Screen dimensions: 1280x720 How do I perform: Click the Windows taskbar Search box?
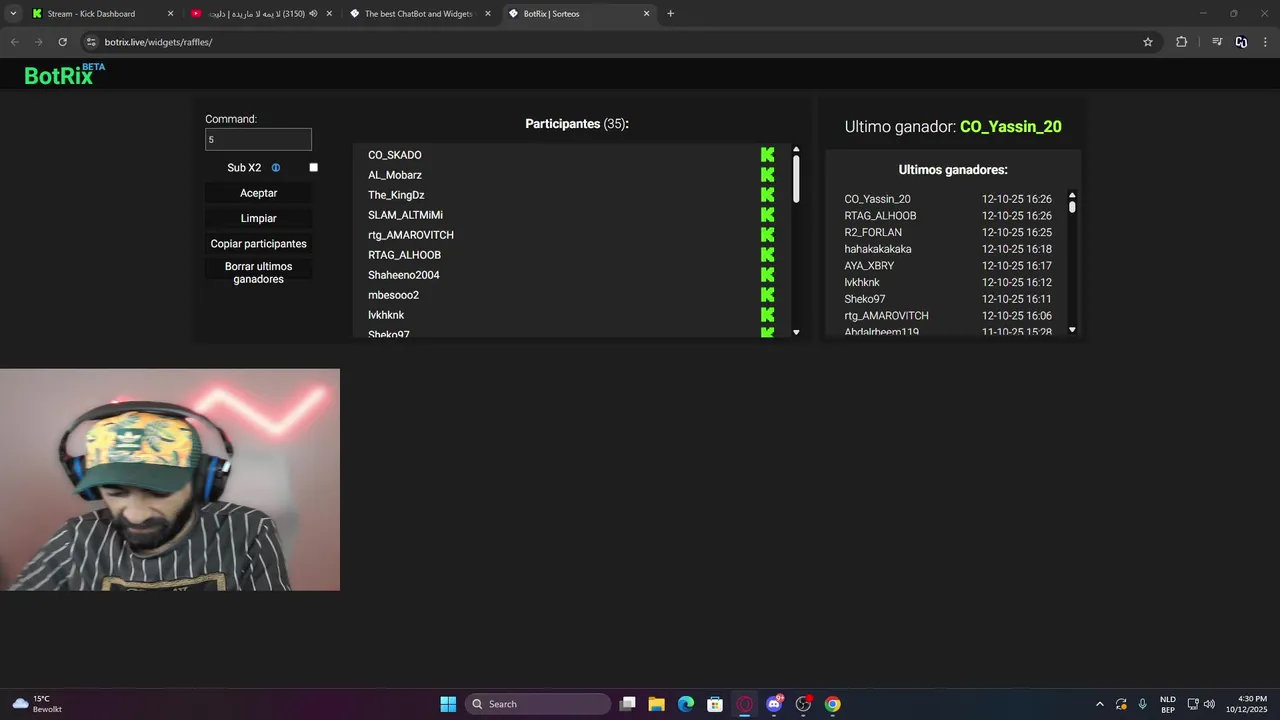pyautogui.click(x=538, y=704)
